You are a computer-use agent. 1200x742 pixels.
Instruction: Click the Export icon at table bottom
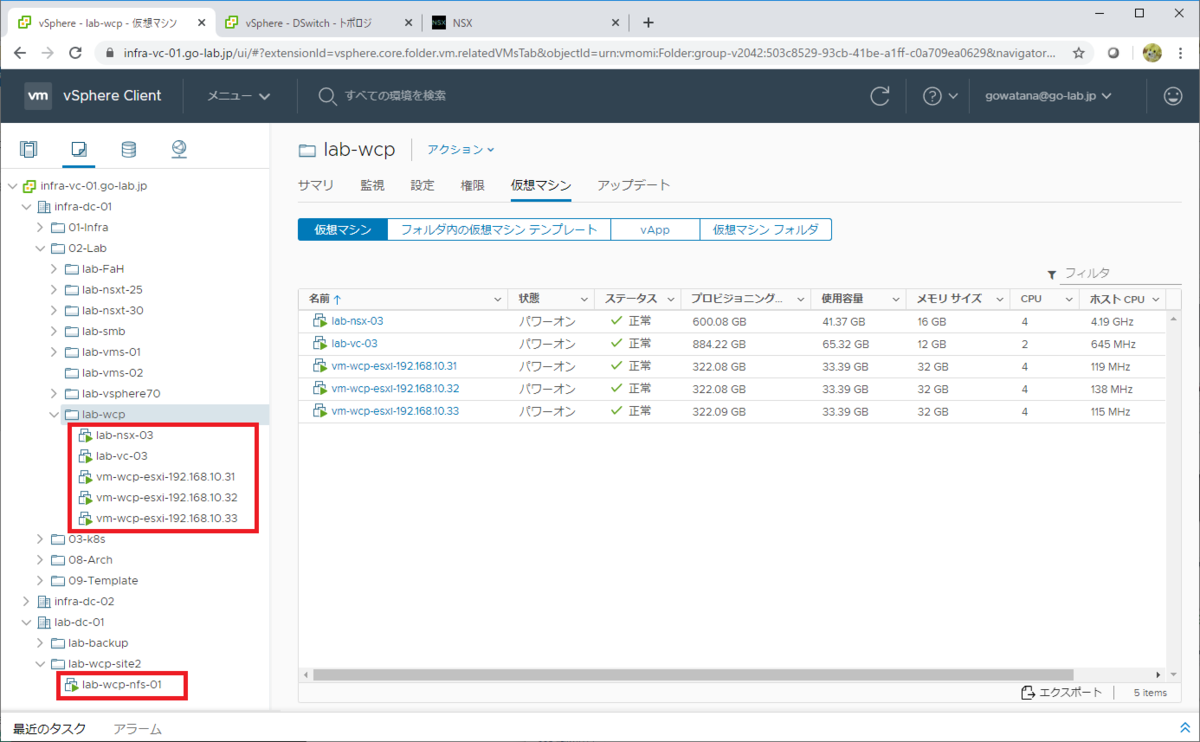(x=1027, y=693)
